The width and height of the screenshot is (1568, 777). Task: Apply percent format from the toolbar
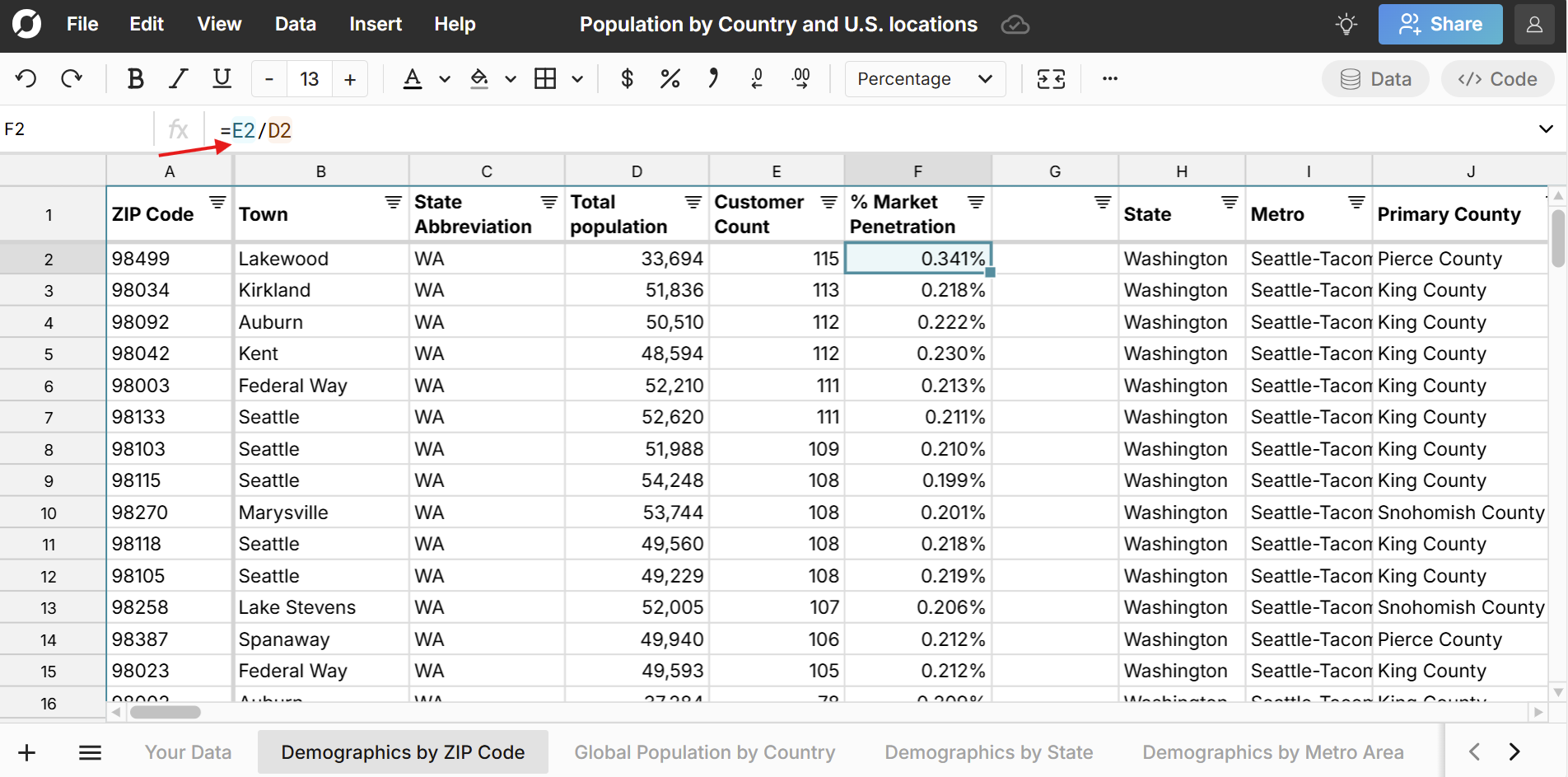tap(670, 78)
